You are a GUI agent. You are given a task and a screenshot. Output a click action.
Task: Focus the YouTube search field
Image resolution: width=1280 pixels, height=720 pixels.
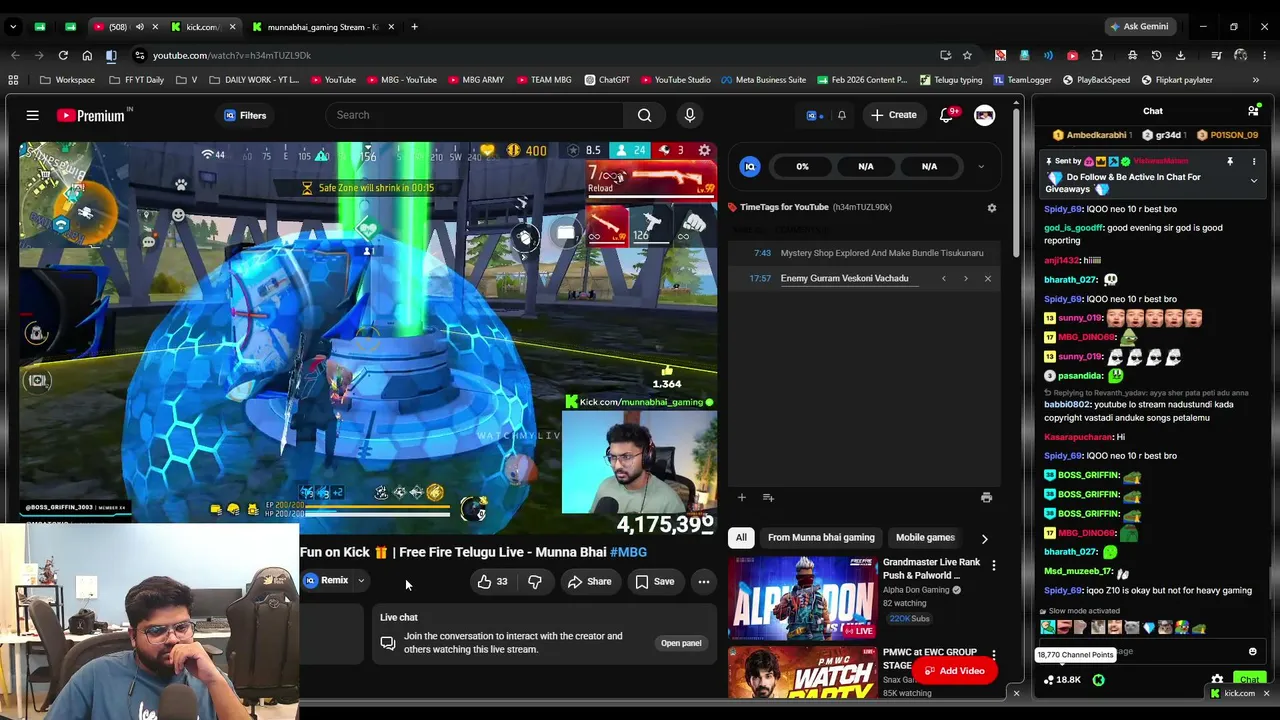(x=474, y=116)
